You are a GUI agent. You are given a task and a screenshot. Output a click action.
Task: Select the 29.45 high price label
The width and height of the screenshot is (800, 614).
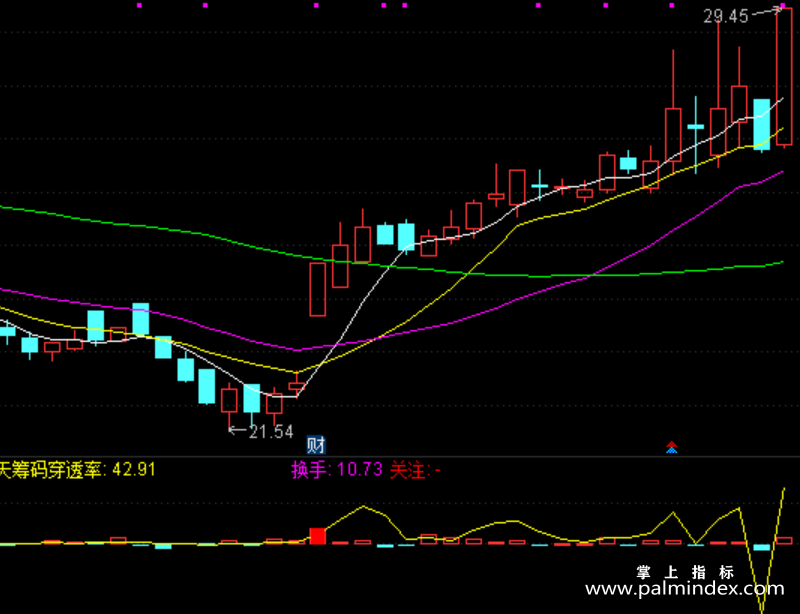(726, 17)
